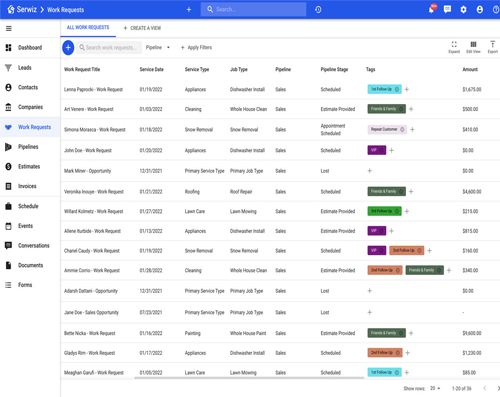Open the notifications bell icon
500x397 pixels.
pyautogui.click(x=431, y=9)
